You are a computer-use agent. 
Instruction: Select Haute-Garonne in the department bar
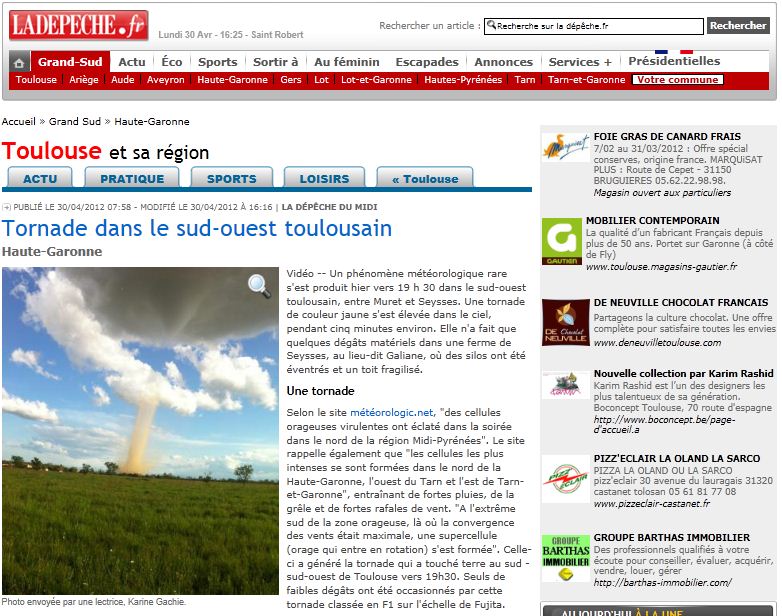pos(233,80)
